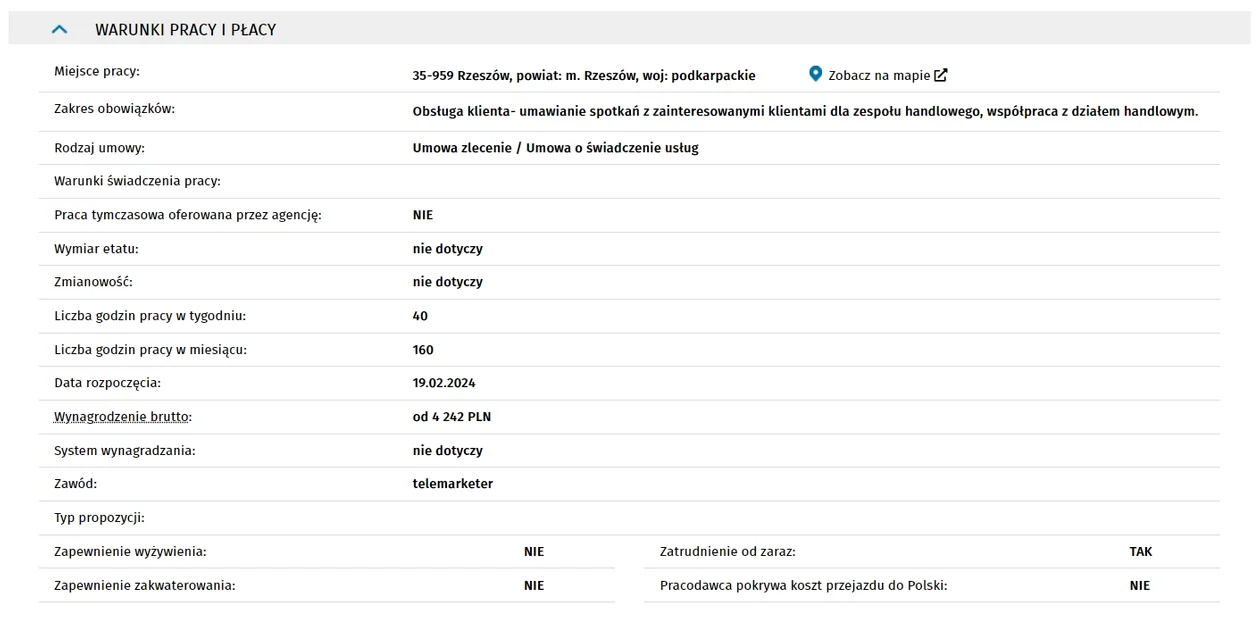The height and width of the screenshot is (639, 1260).
Task: Click the salary value od 4 242 PLN
Action: coord(452,417)
